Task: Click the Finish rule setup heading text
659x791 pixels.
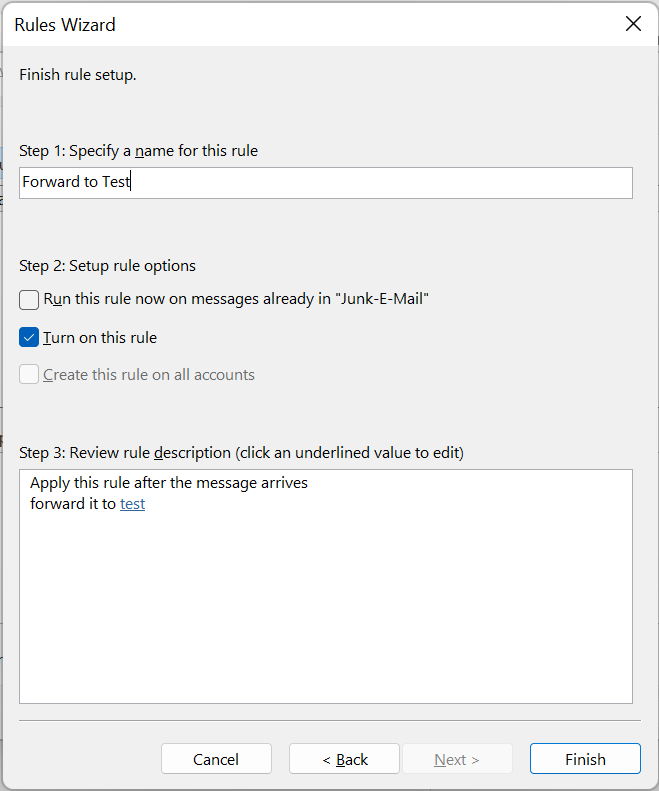Action: 78,75
